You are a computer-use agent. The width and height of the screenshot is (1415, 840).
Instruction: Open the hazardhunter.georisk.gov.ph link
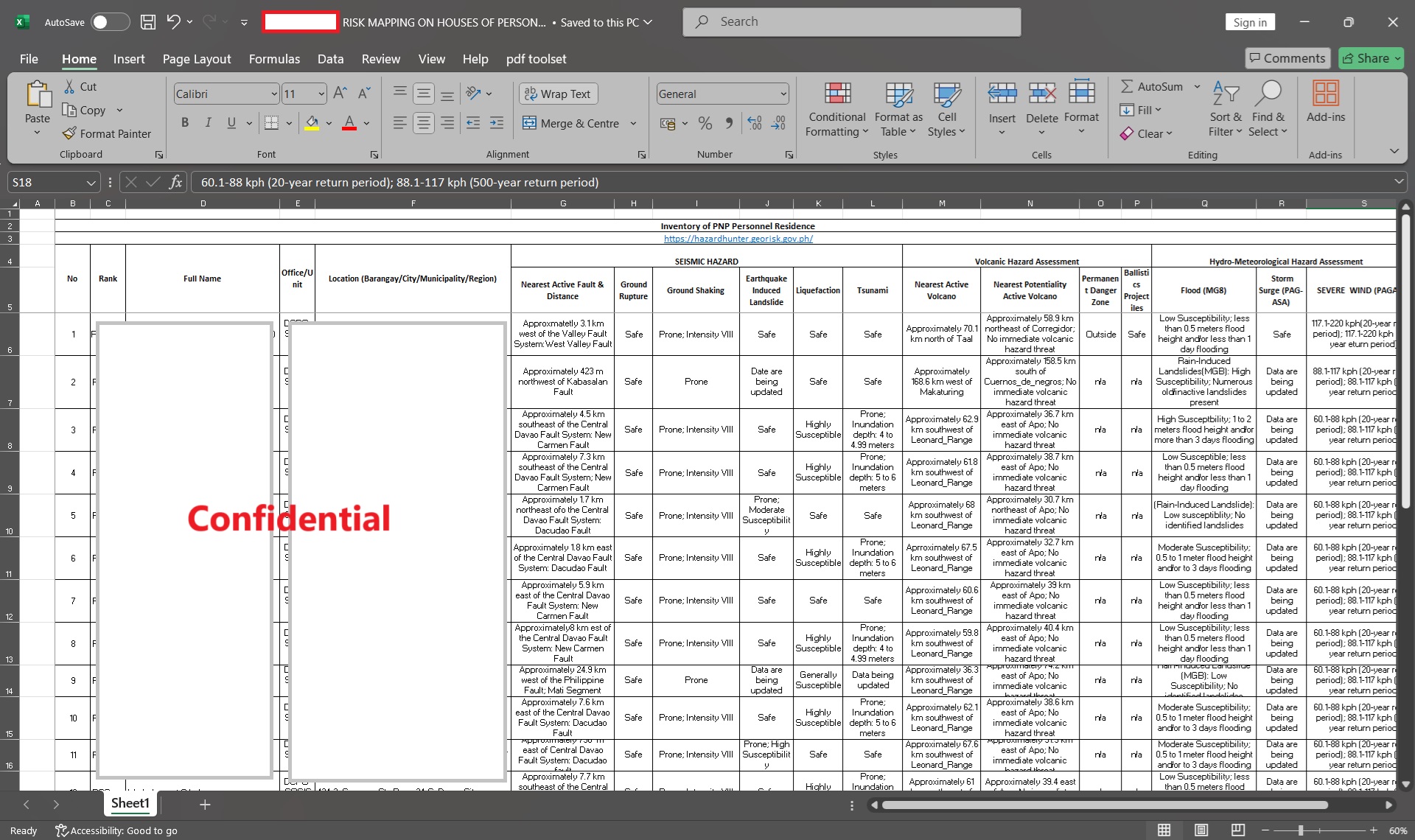pos(738,239)
